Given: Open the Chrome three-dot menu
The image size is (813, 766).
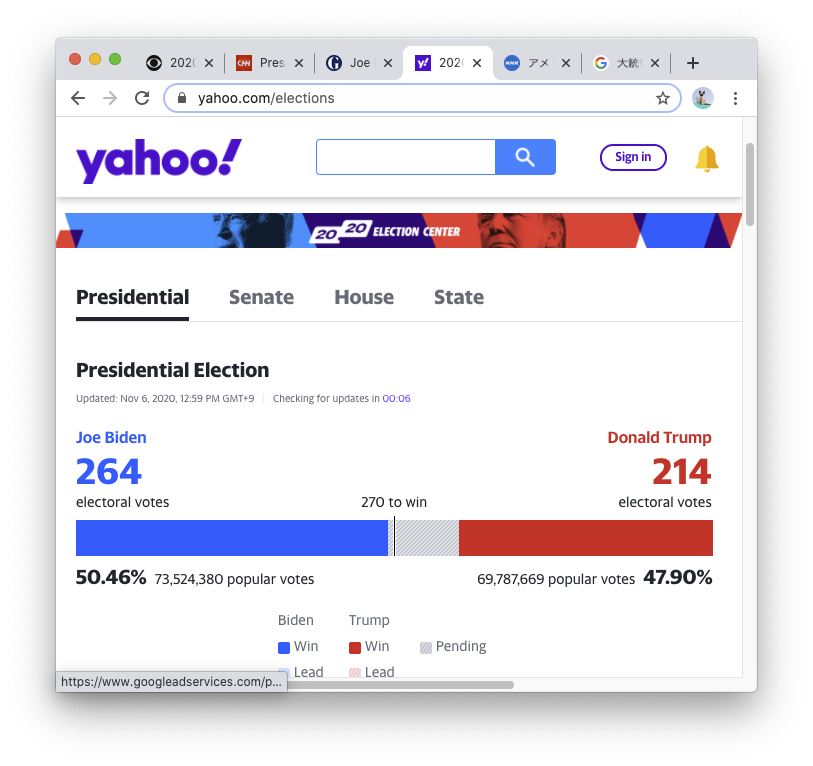Looking at the screenshot, I should pos(735,98).
